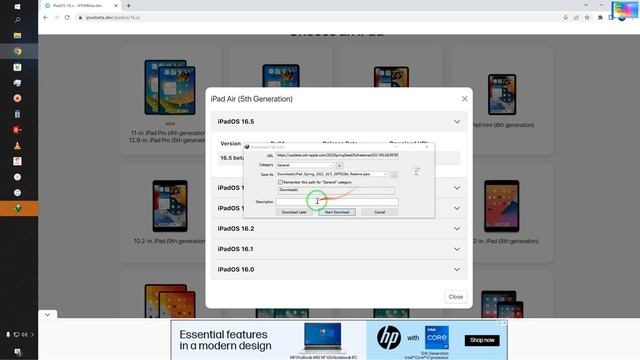Click the microphone icon in system tray
Viewport: 640px width, 360px height.
[x=8, y=335]
